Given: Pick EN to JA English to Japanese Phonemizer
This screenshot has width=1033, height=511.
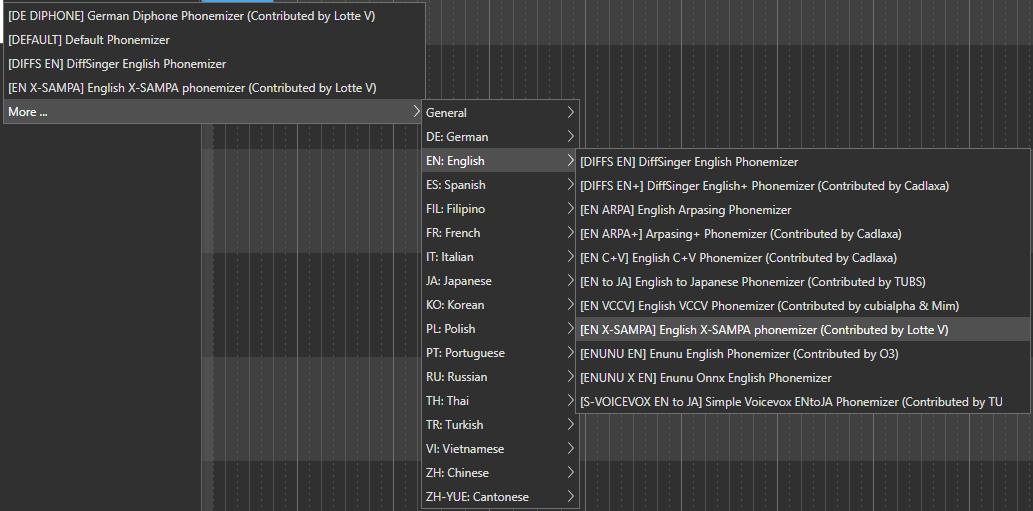Looking at the screenshot, I should 803,282.
